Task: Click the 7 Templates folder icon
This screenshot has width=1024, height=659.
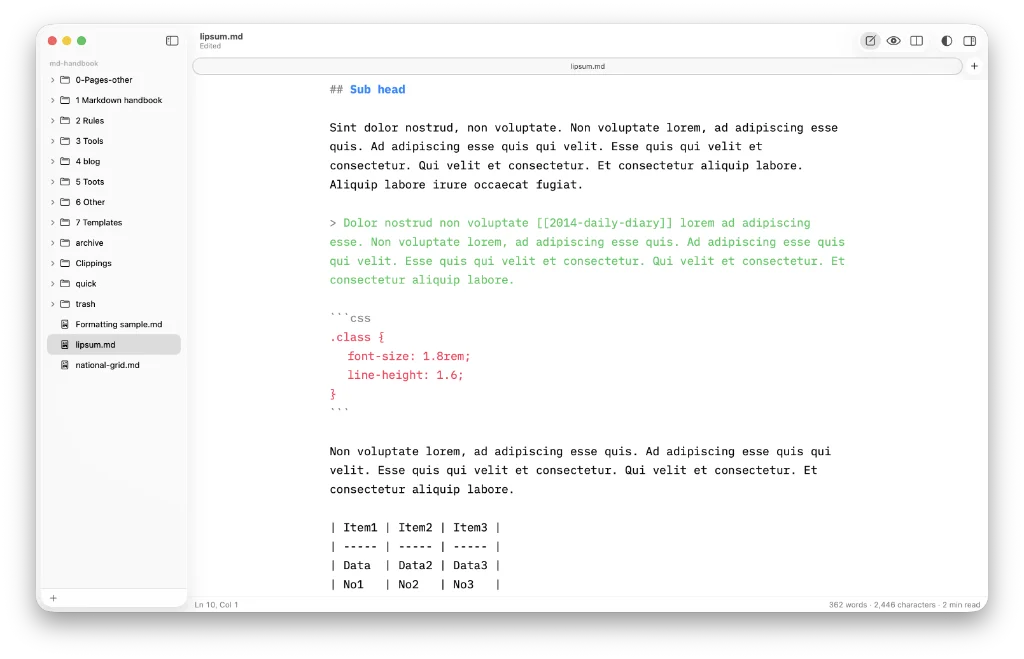Action: 65,223
